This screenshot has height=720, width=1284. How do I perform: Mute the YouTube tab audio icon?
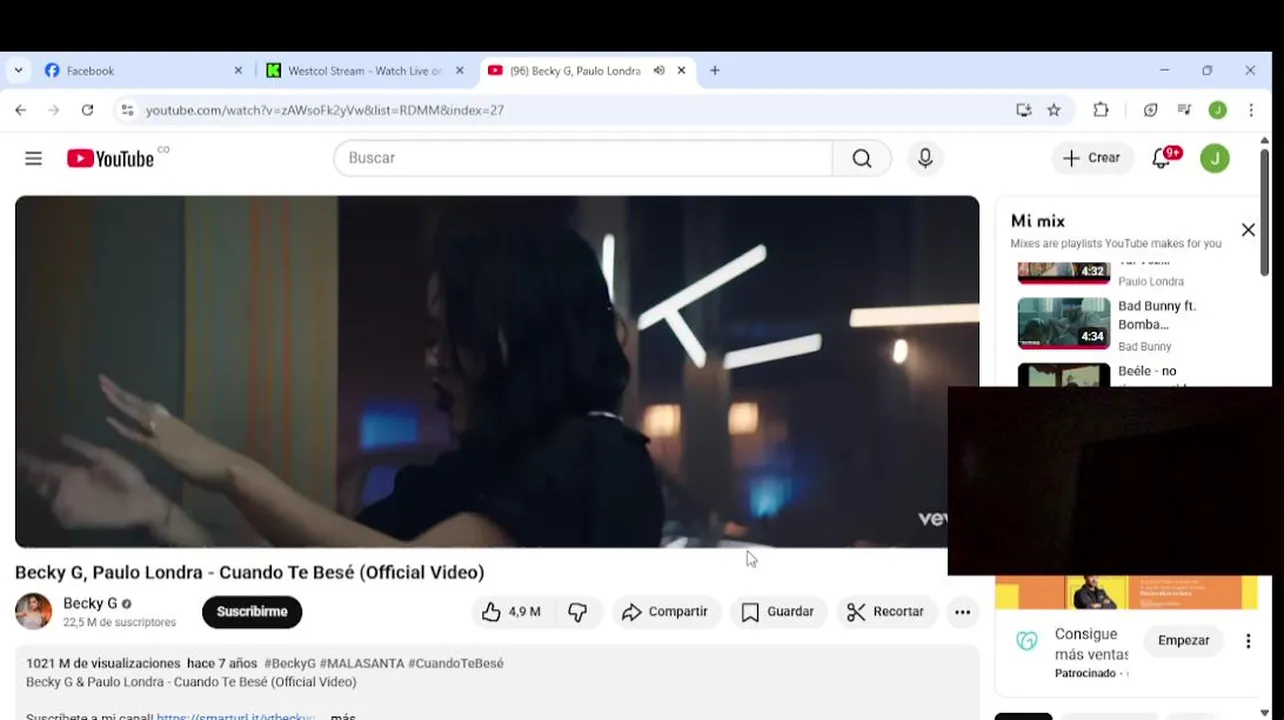point(659,71)
